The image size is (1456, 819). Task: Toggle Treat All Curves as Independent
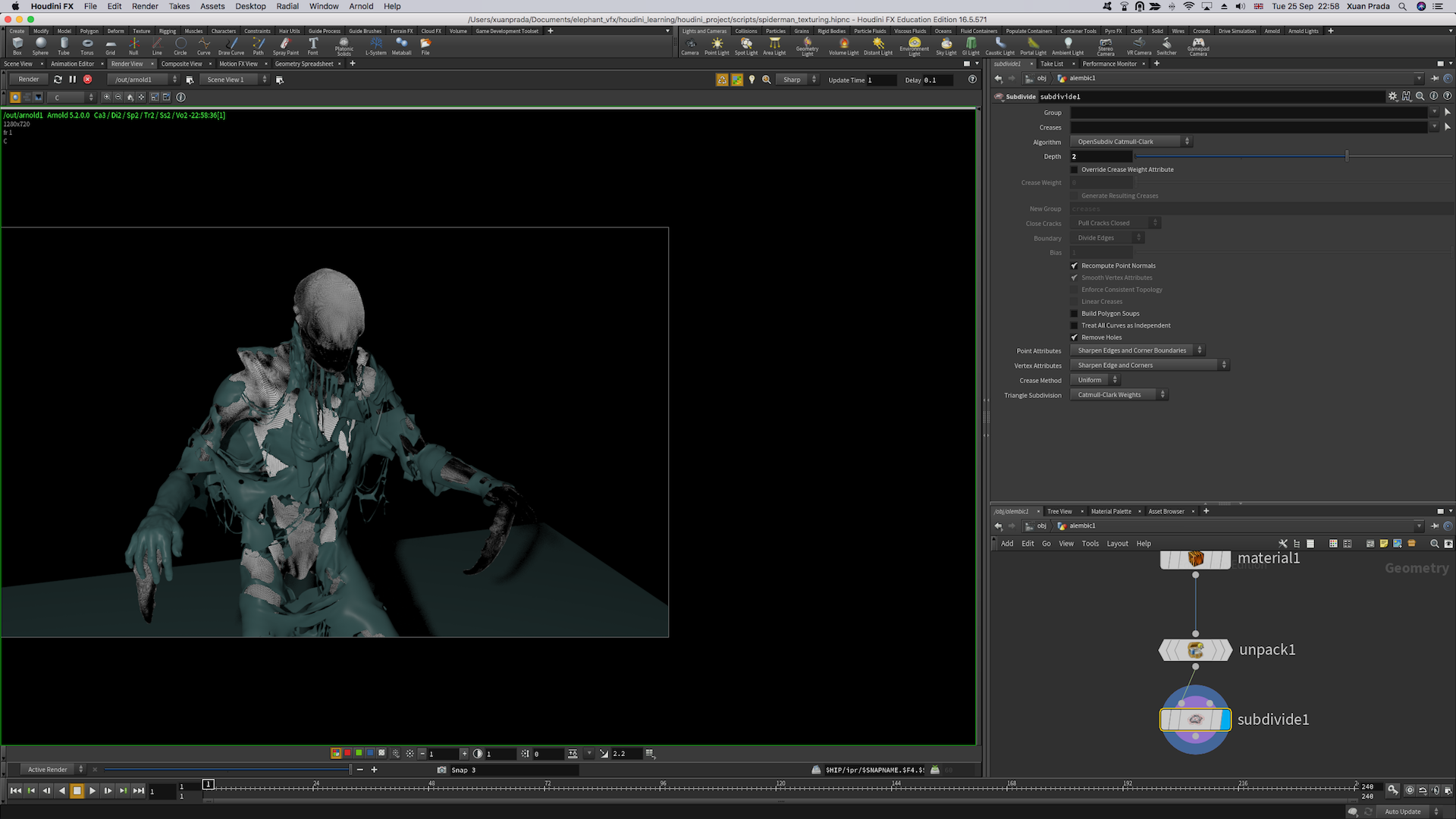pos(1074,325)
